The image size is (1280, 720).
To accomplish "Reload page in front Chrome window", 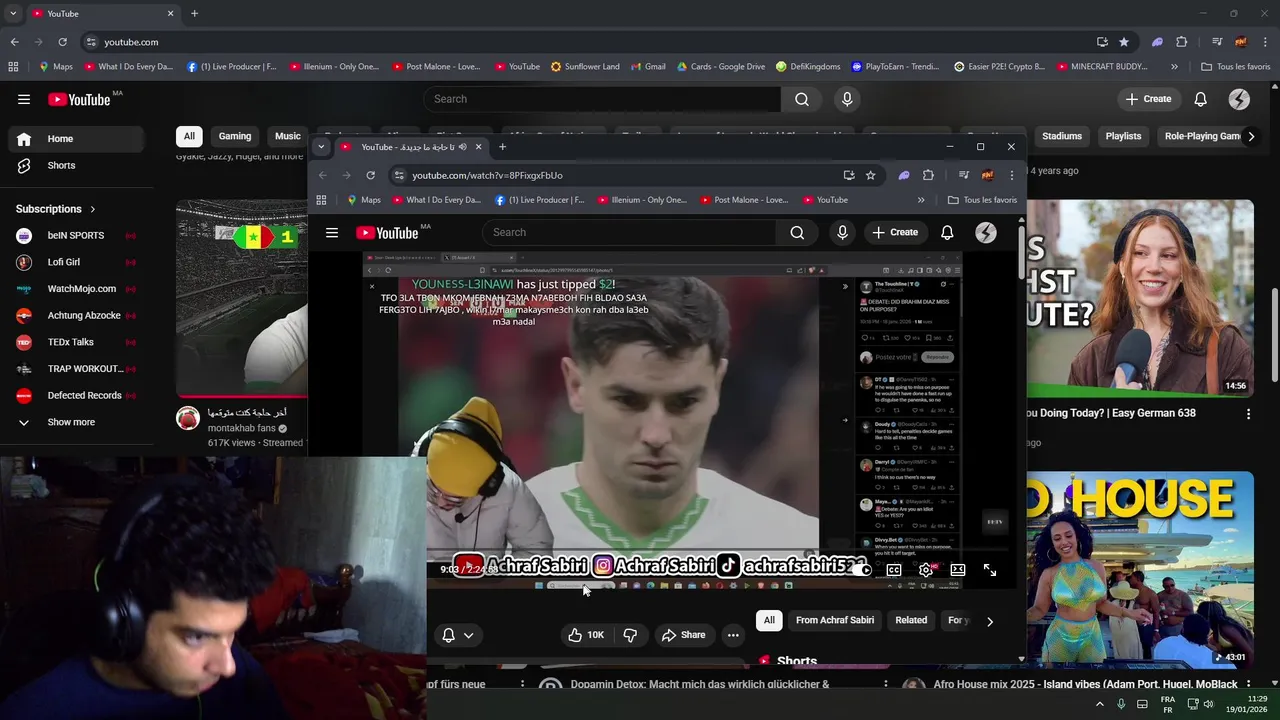I will click(370, 175).
